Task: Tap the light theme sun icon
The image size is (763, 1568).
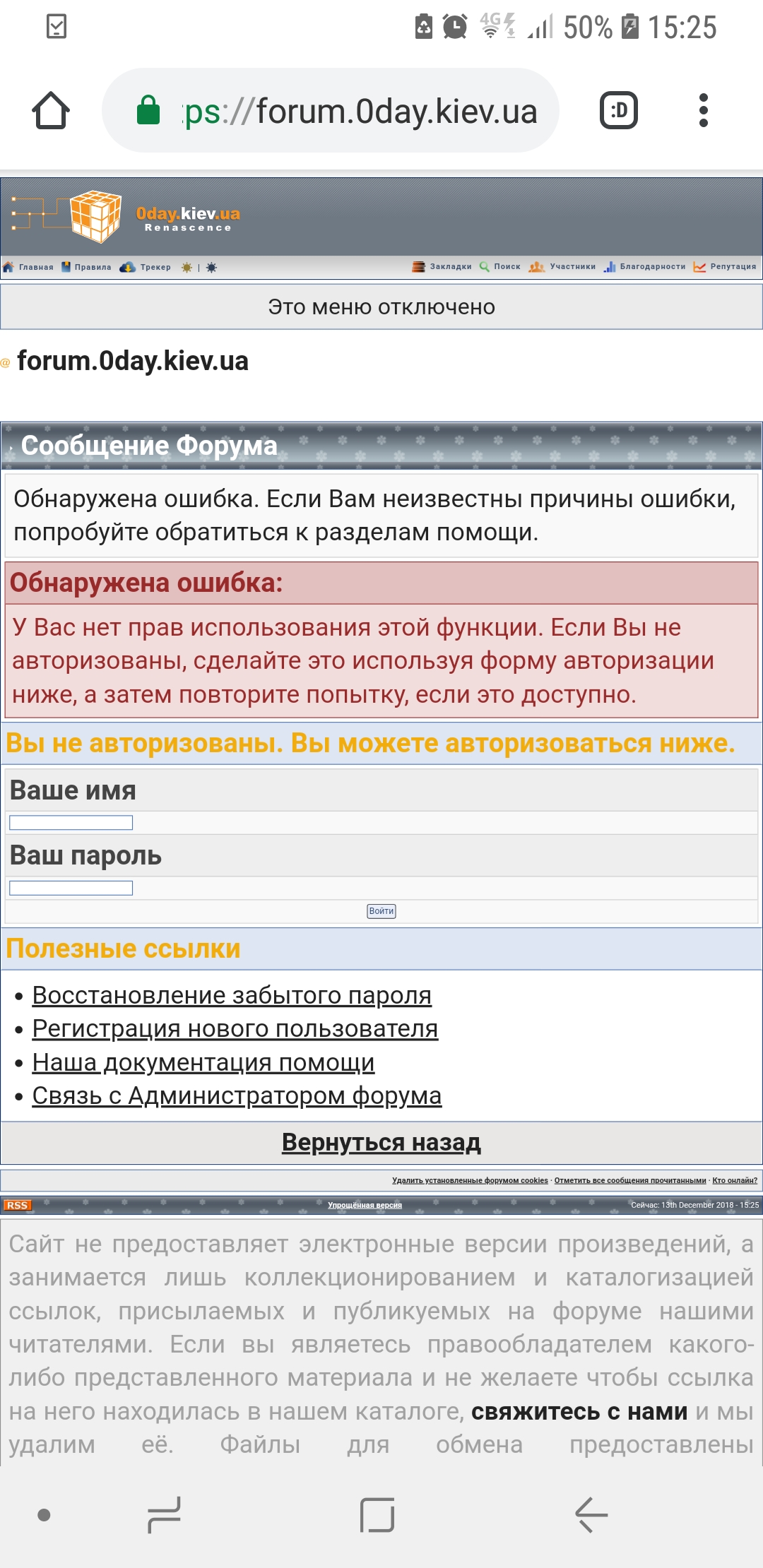Action: [x=187, y=268]
